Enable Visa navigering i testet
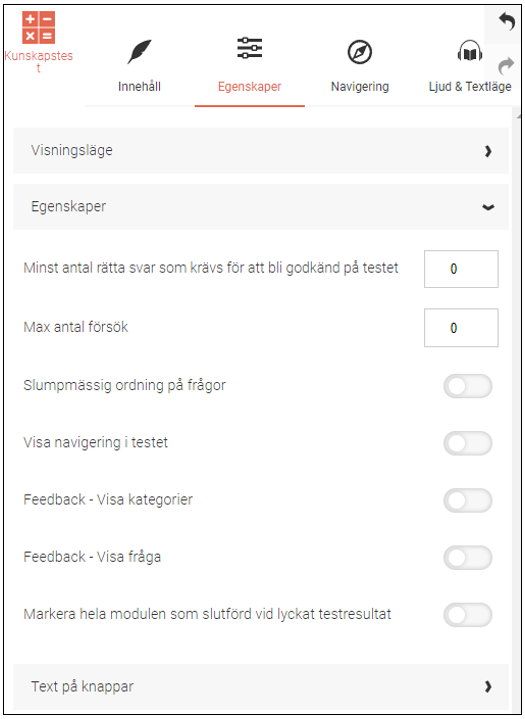 tap(468, 443)
